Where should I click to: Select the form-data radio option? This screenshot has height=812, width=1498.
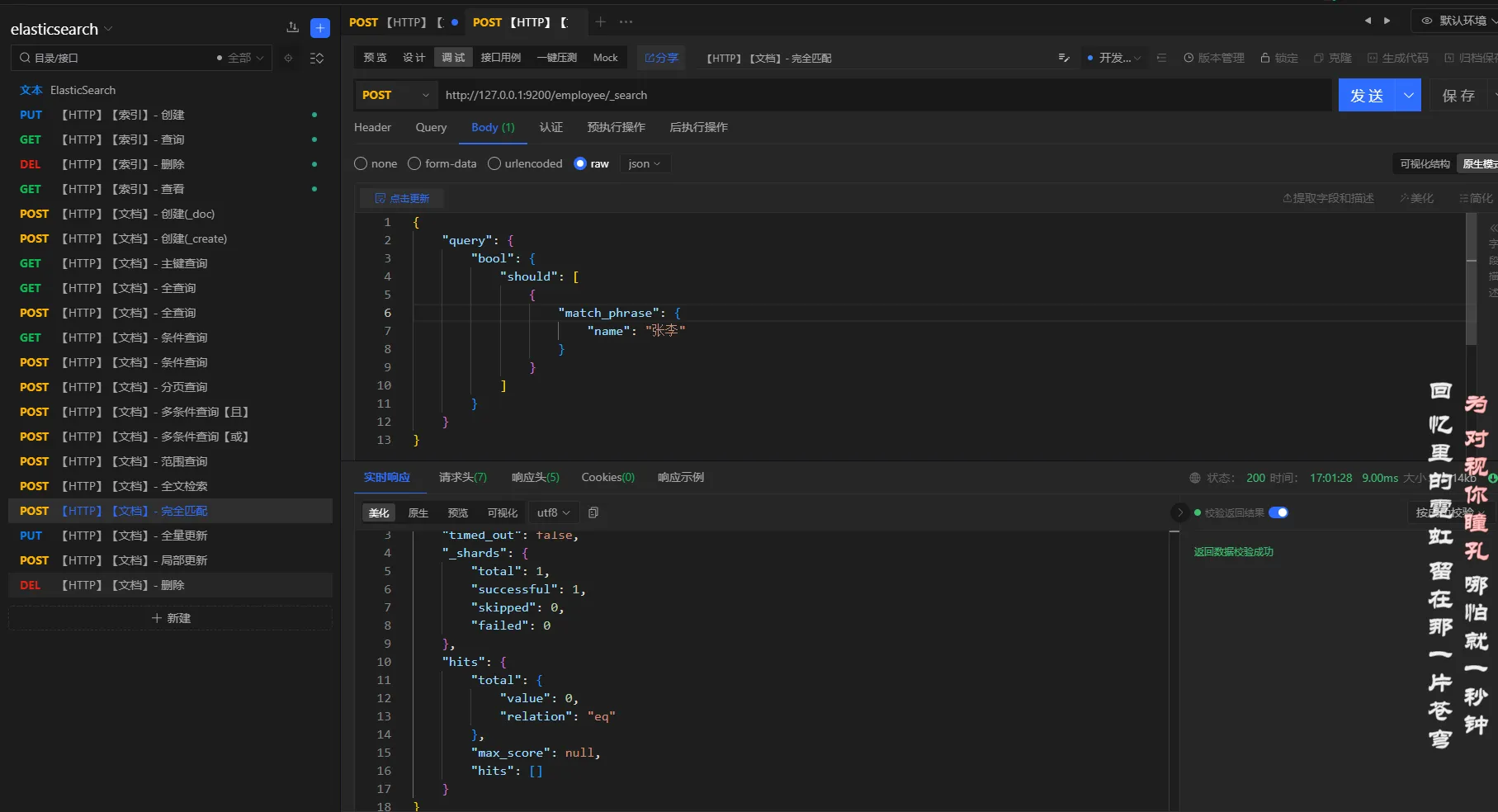(414, 164)
